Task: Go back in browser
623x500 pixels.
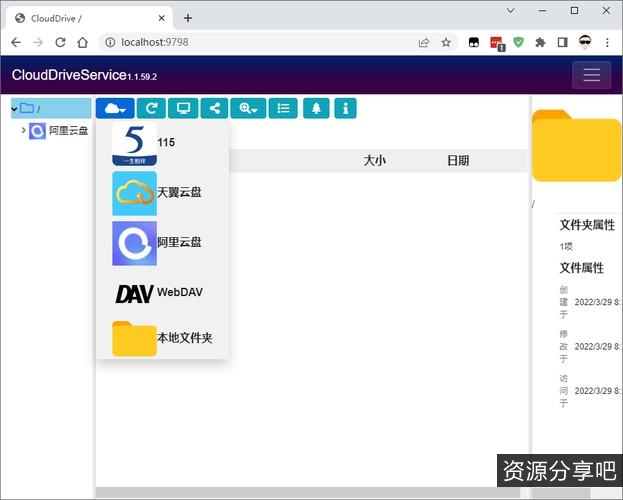Action: 16,42
